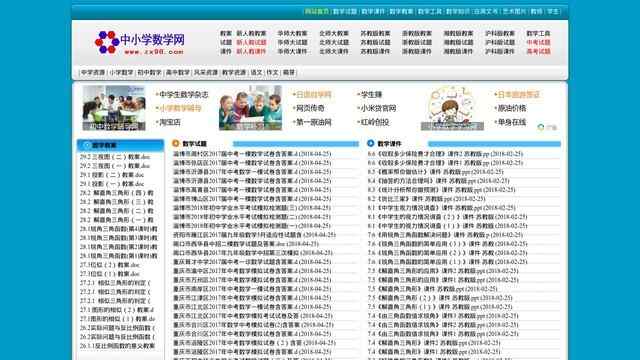Click the 数学教案 panel header icon

pyautogui.click(x=87, y=145)
